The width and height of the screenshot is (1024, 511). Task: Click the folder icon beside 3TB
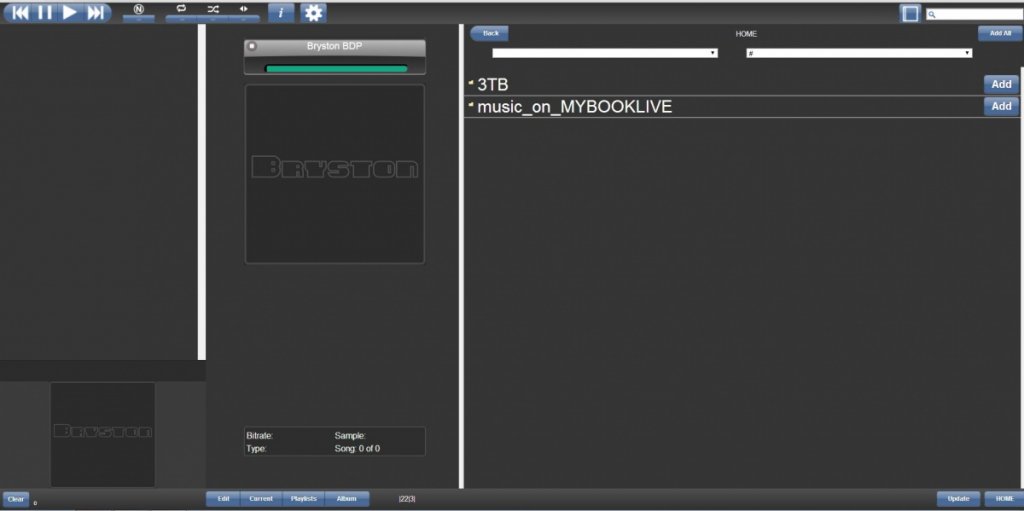click(471, 82)
